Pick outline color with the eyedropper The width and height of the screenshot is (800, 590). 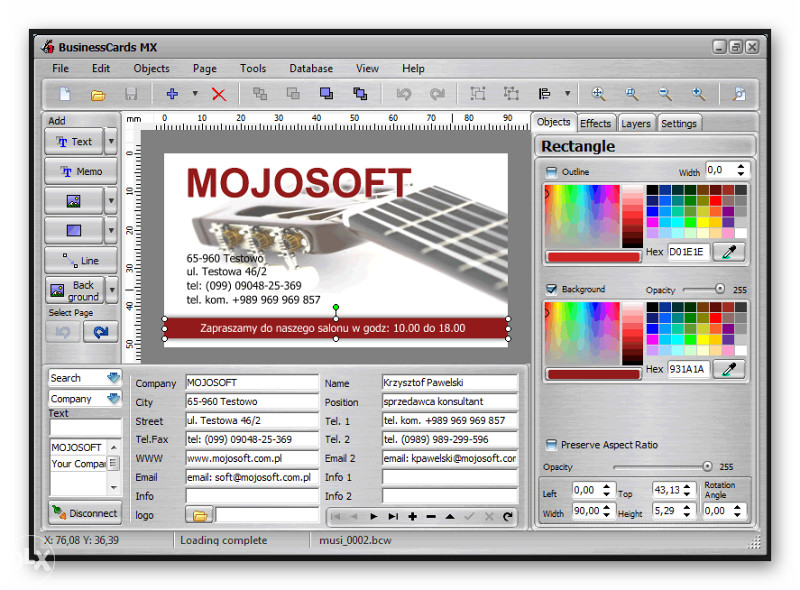[x=729, y=252]
